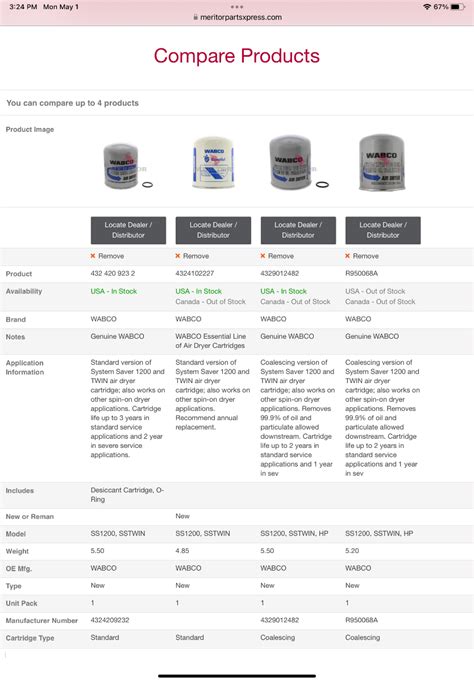Screen dimensions: 474x682
Task: Open the 4329012482 coalescing cartridge image
Action: click(298, 162)
